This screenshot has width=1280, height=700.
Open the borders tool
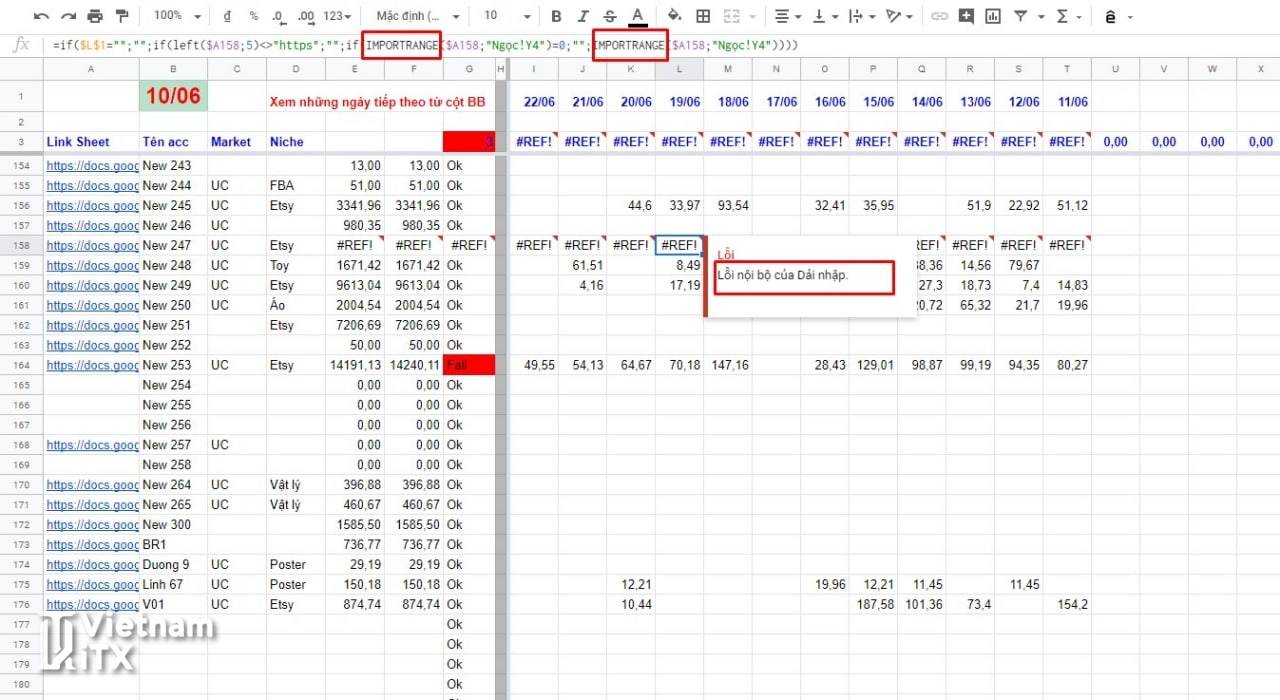click(703, 16)
